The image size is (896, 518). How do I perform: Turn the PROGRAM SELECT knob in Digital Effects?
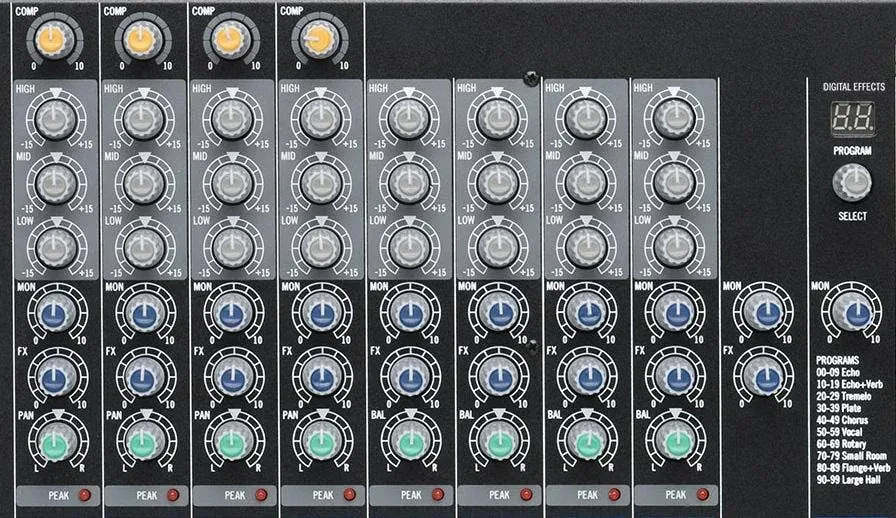coord(852,180)
